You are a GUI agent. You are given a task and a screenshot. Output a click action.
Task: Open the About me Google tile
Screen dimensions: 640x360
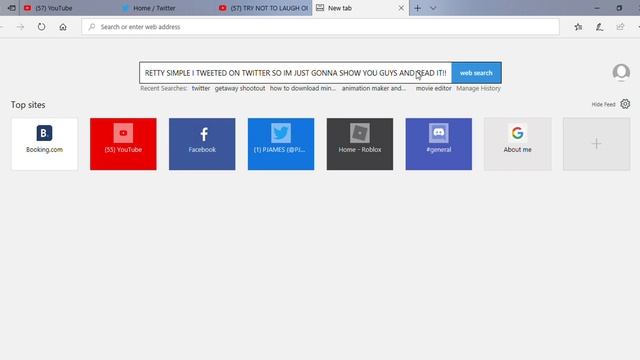pos(518,144)
